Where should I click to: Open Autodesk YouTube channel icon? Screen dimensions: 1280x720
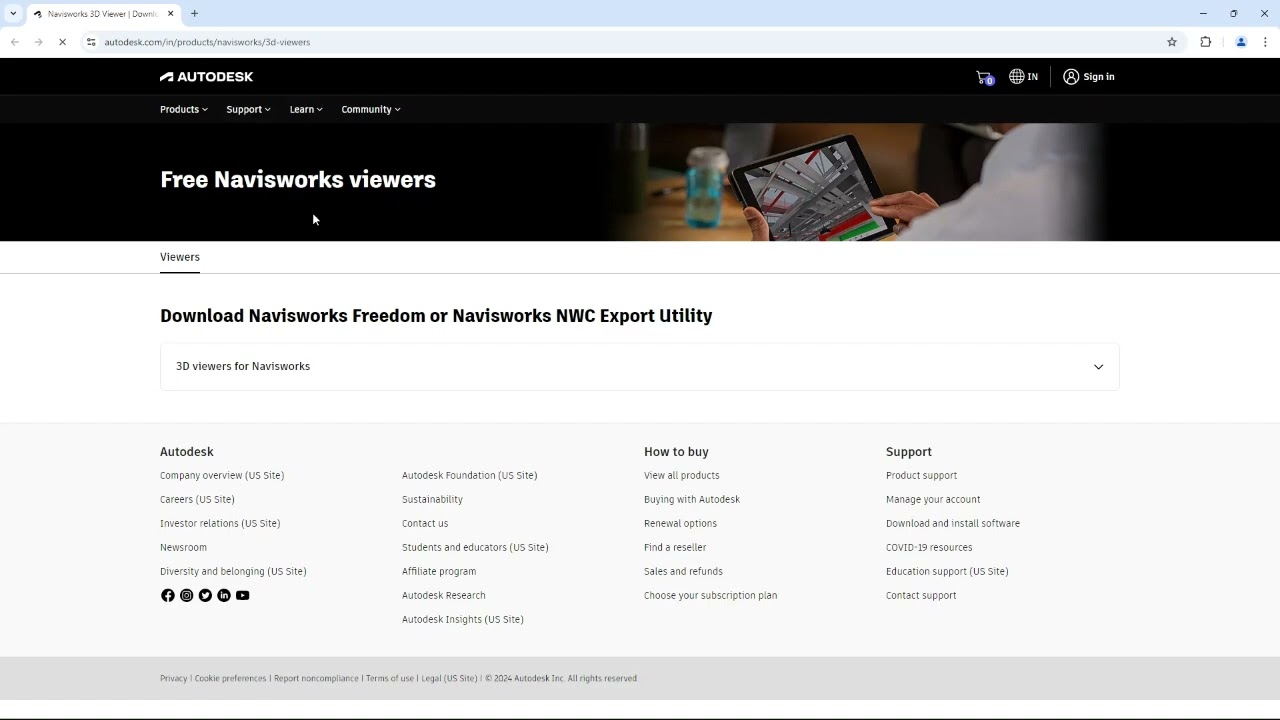pos(242,596)
